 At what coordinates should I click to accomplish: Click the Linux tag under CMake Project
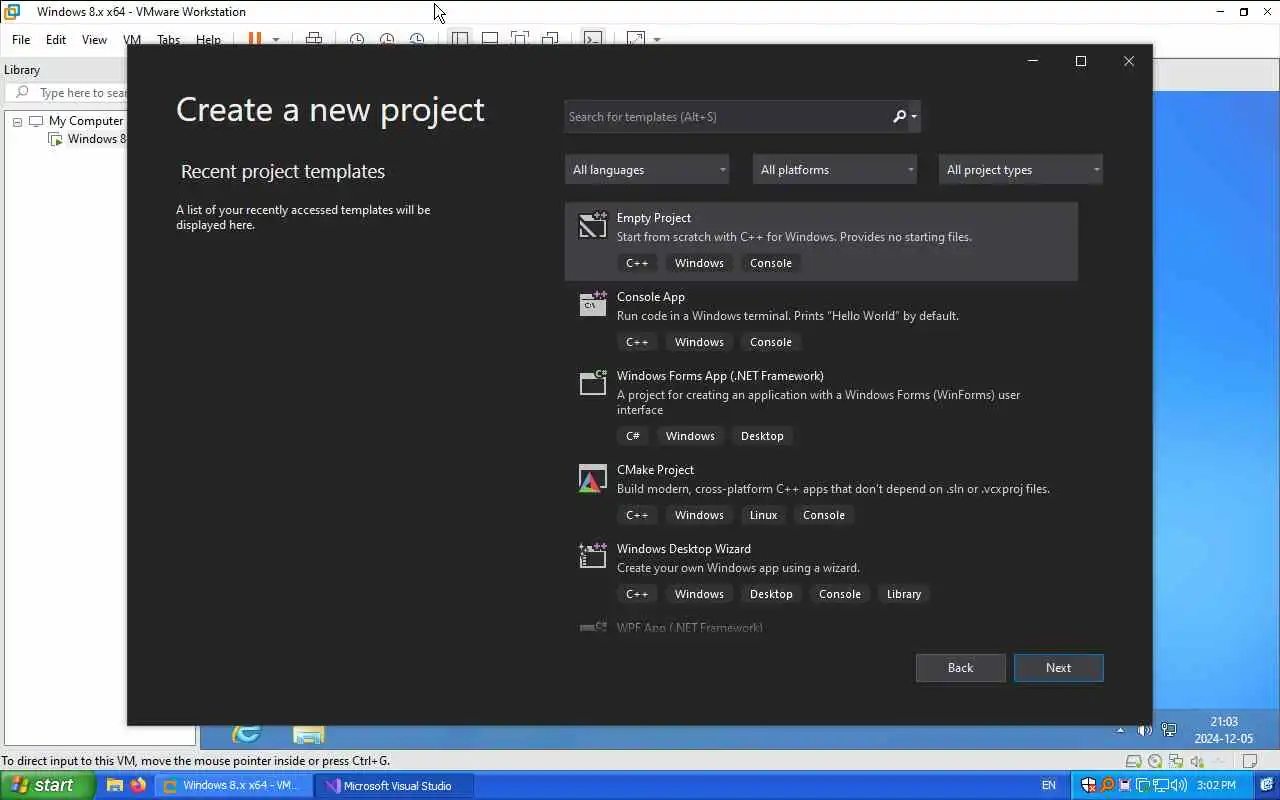click(763, 515)
